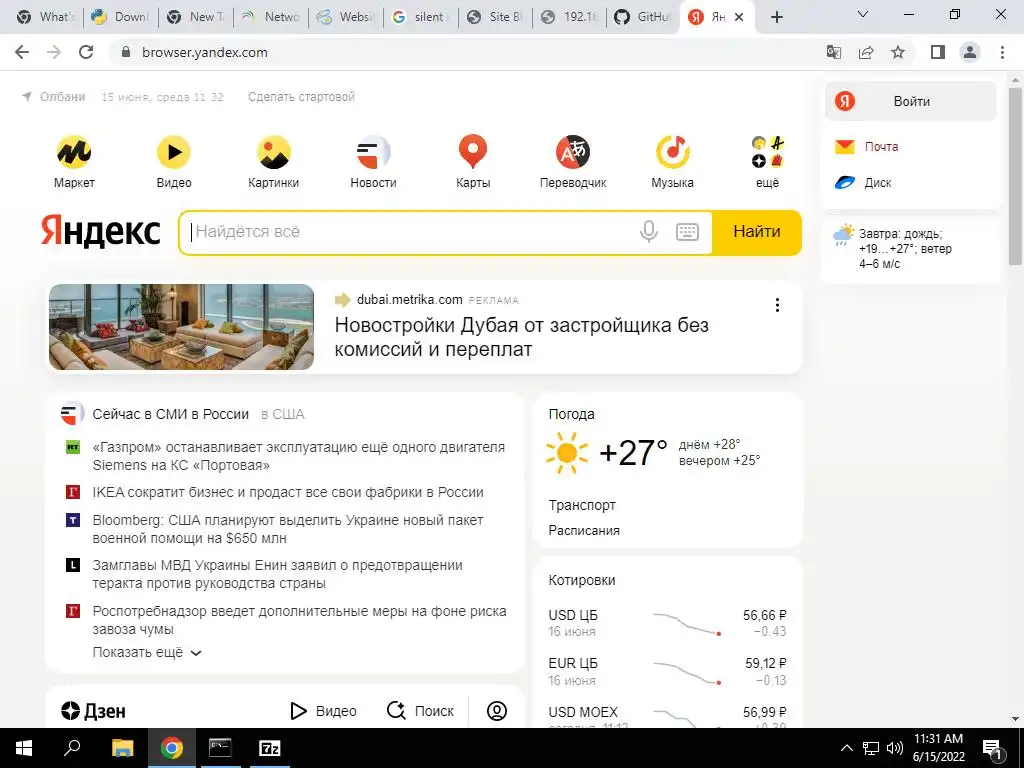Click the Найти search button
Image resolution: width=1024 pixels, height=768 pixels.
756,232
